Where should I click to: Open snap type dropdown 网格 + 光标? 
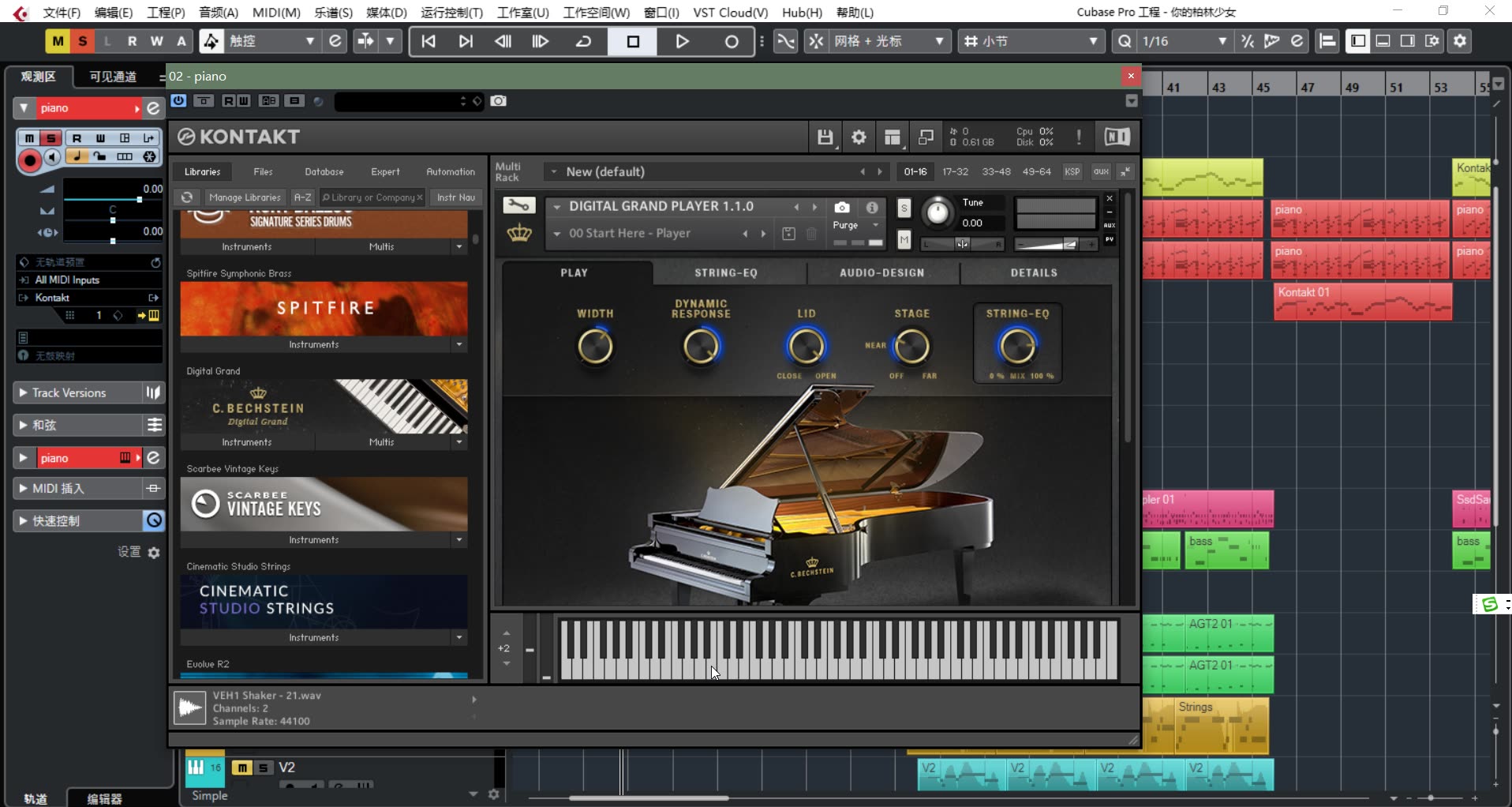pyautogui.click(x=889, y=41)
